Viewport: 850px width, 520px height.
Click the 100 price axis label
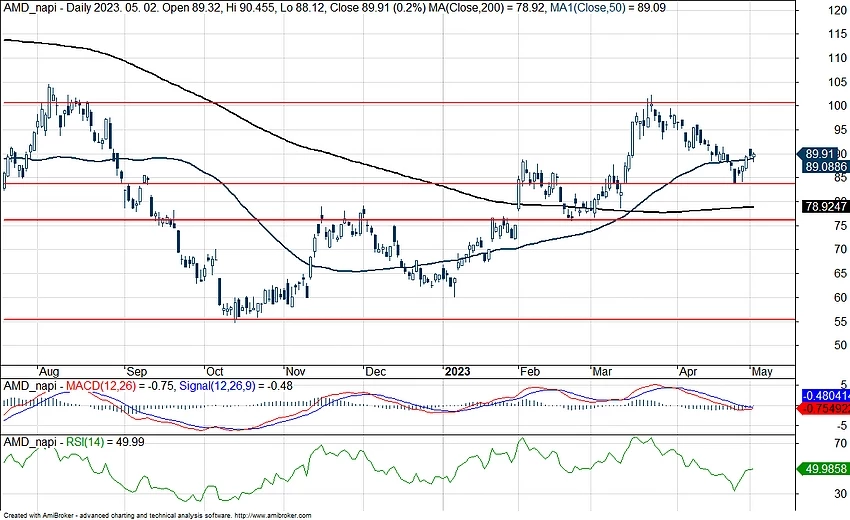(x=838, y=106)
